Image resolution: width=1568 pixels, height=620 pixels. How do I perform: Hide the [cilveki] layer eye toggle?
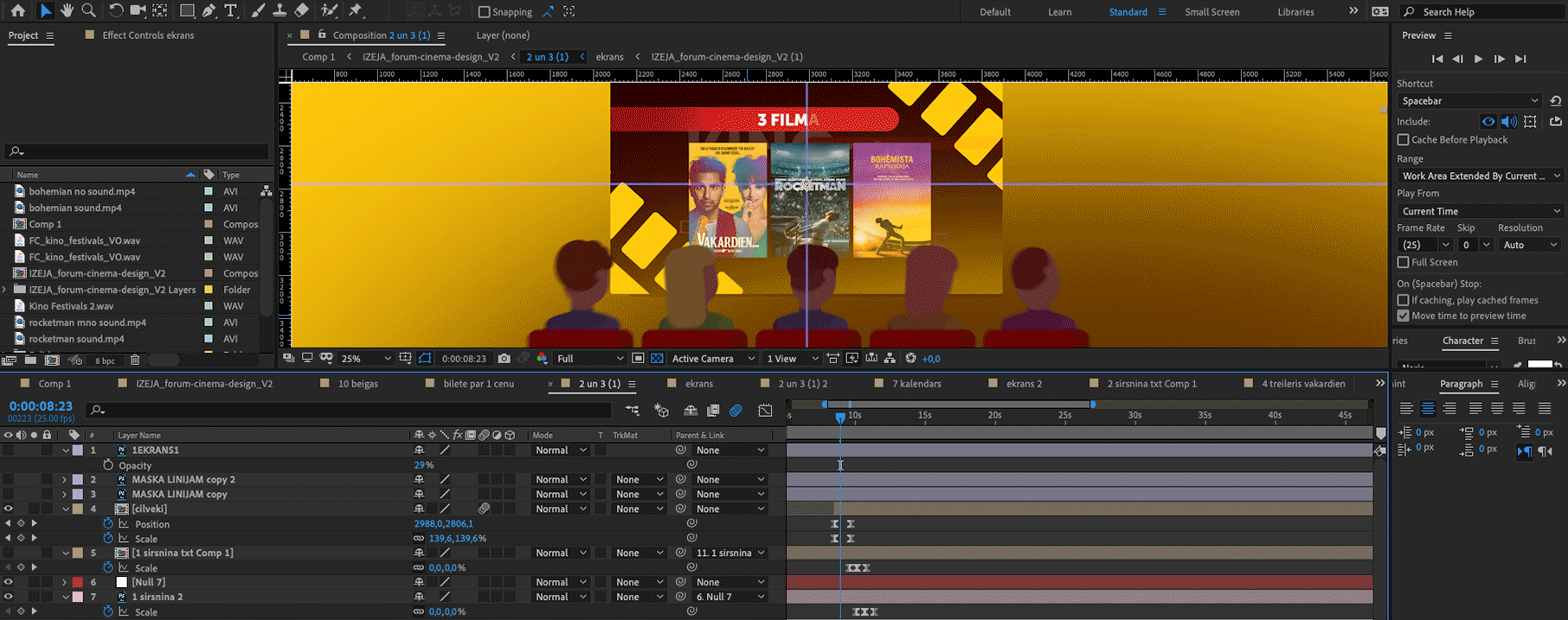[x=9, y=508]
